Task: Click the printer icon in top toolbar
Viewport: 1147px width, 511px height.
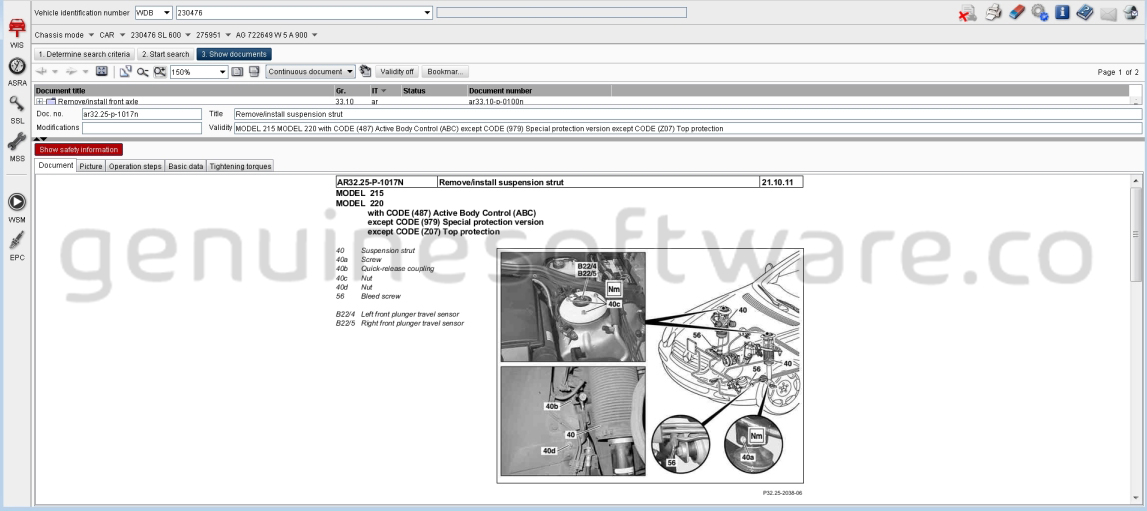Action: pyautogui.click(x=991, y=13)
